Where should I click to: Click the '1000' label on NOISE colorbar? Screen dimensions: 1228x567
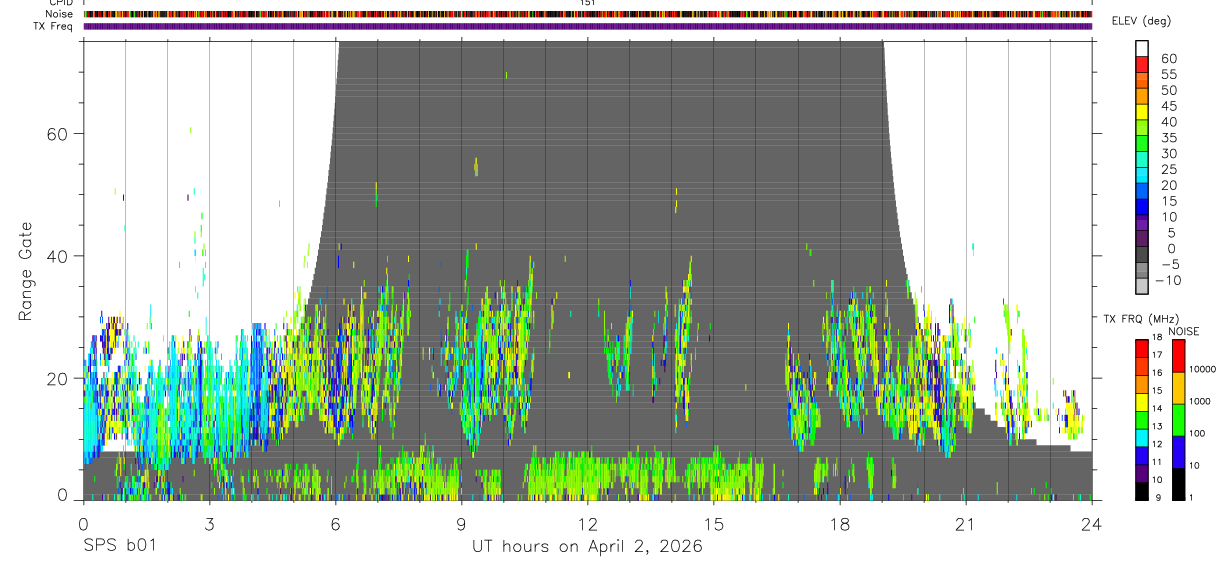pyautogui.click(x=1200, y=402)
